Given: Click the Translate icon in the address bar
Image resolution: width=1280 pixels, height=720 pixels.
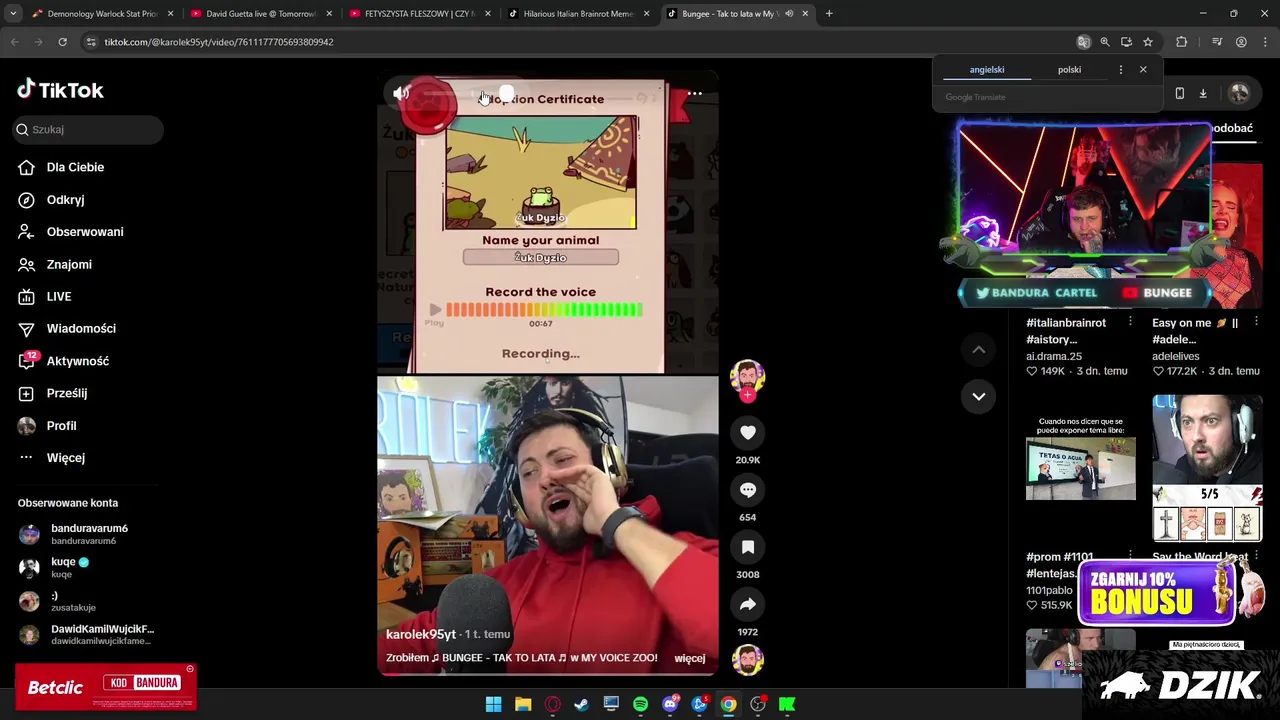Looking at the screenshot, I should 1083,42.
